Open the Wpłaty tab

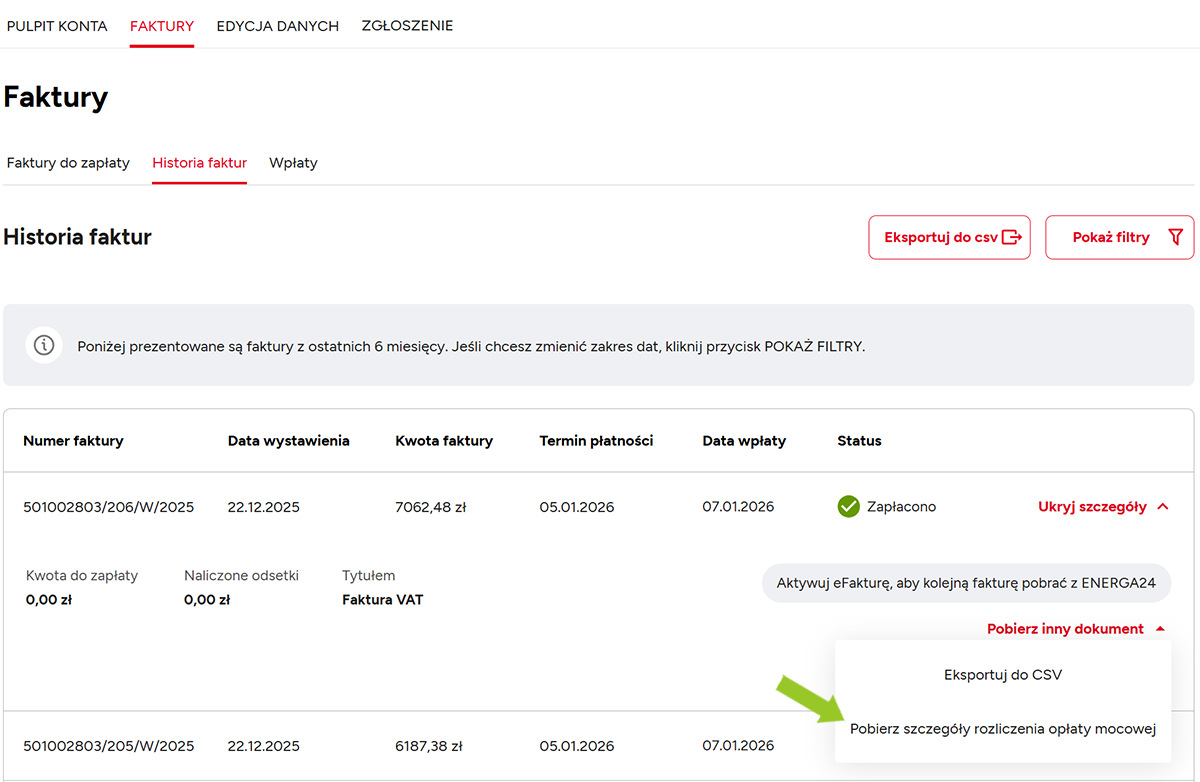pos(293,163)
